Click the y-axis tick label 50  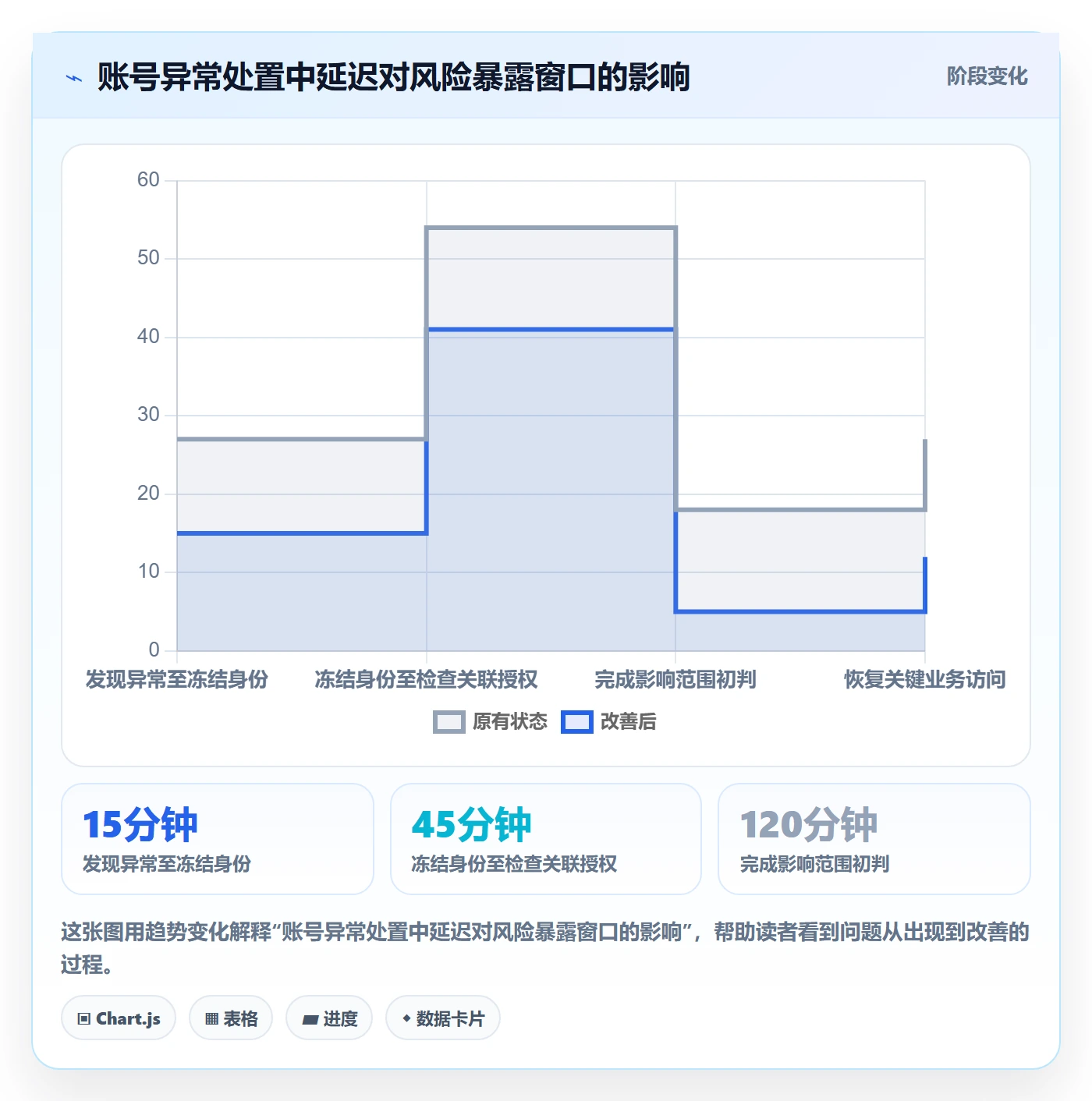(x=148, y=258)
